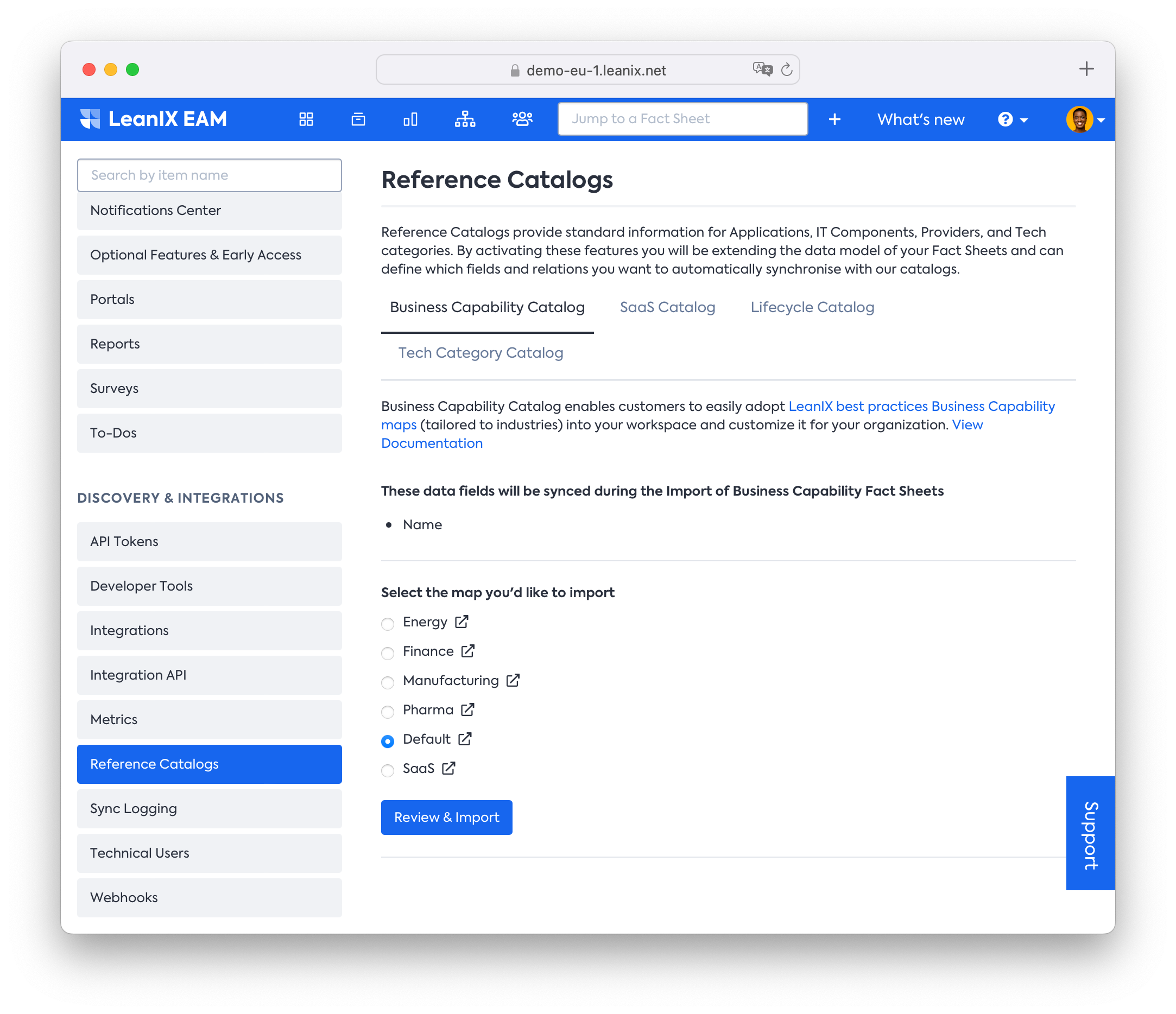The width and height of the screenshot is (1176, 1014).
Task: Open Developer Tools in sidebar
Action: click(x=210, y=586)
